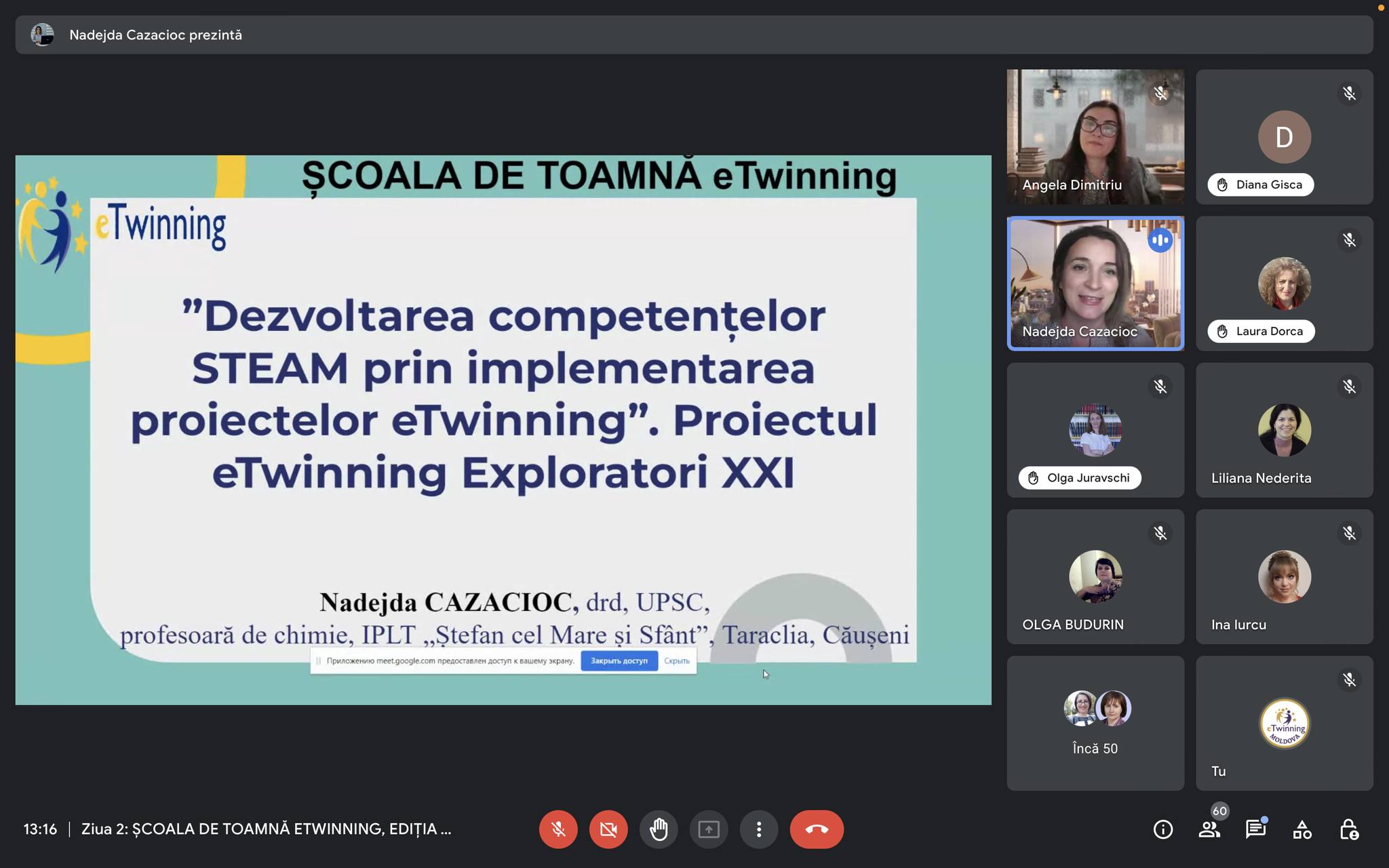The height and width of the screenshot is (868, 1389).
Task: Toggle the camera off button
Action: [608, 829]
